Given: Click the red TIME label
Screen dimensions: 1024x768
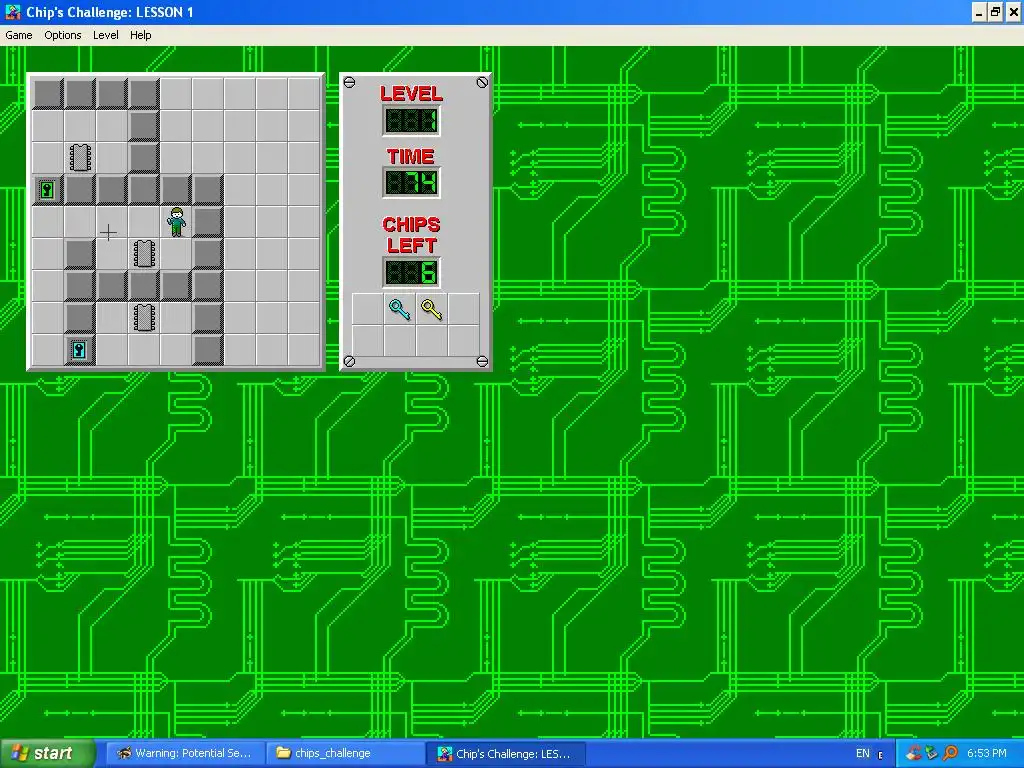Looking at the screenshot, I should 411,156.
